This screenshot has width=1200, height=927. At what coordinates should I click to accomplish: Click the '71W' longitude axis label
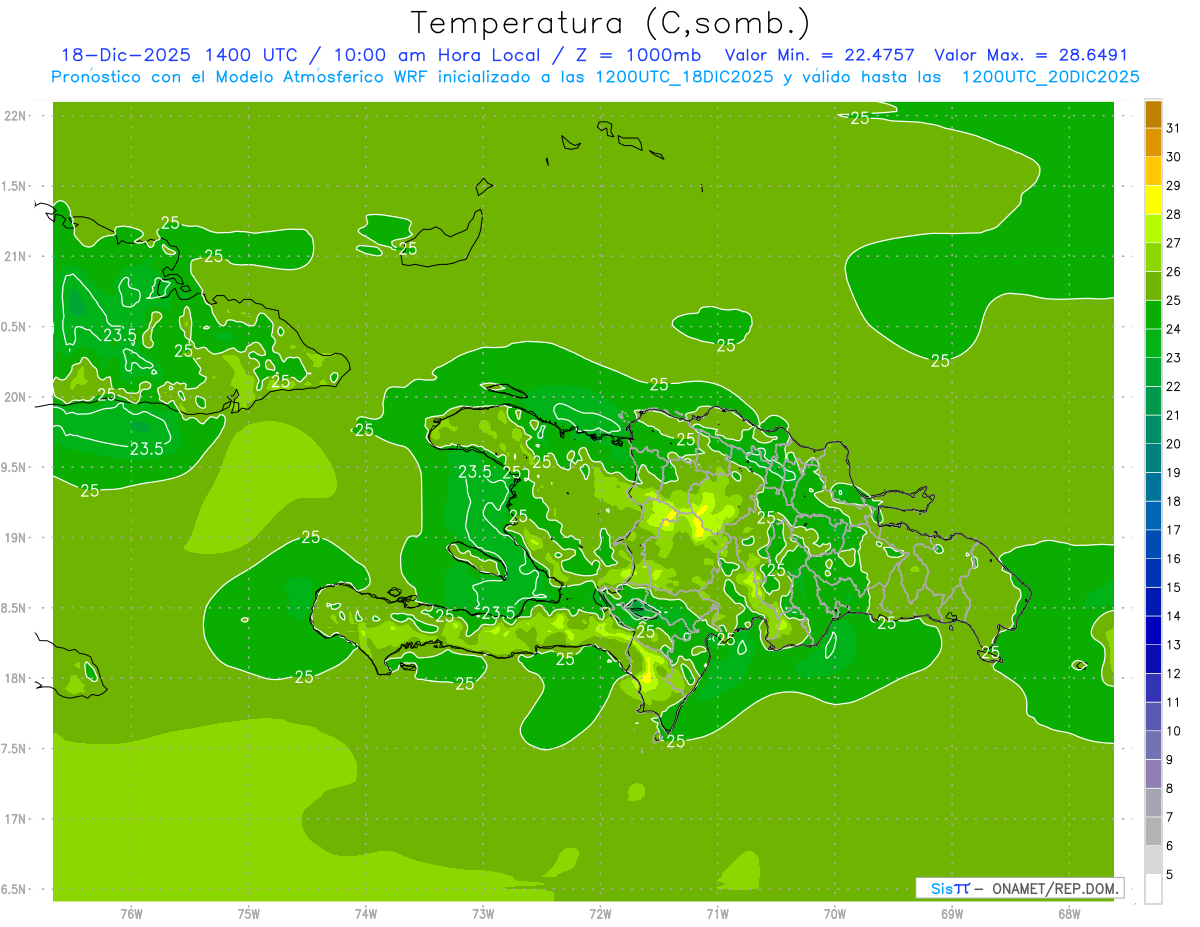(717, 914)
